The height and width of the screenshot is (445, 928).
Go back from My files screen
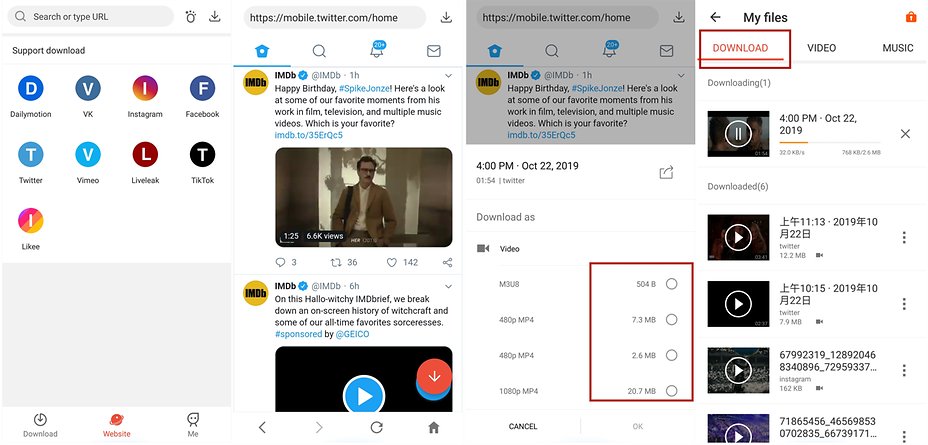coord(716,17)
